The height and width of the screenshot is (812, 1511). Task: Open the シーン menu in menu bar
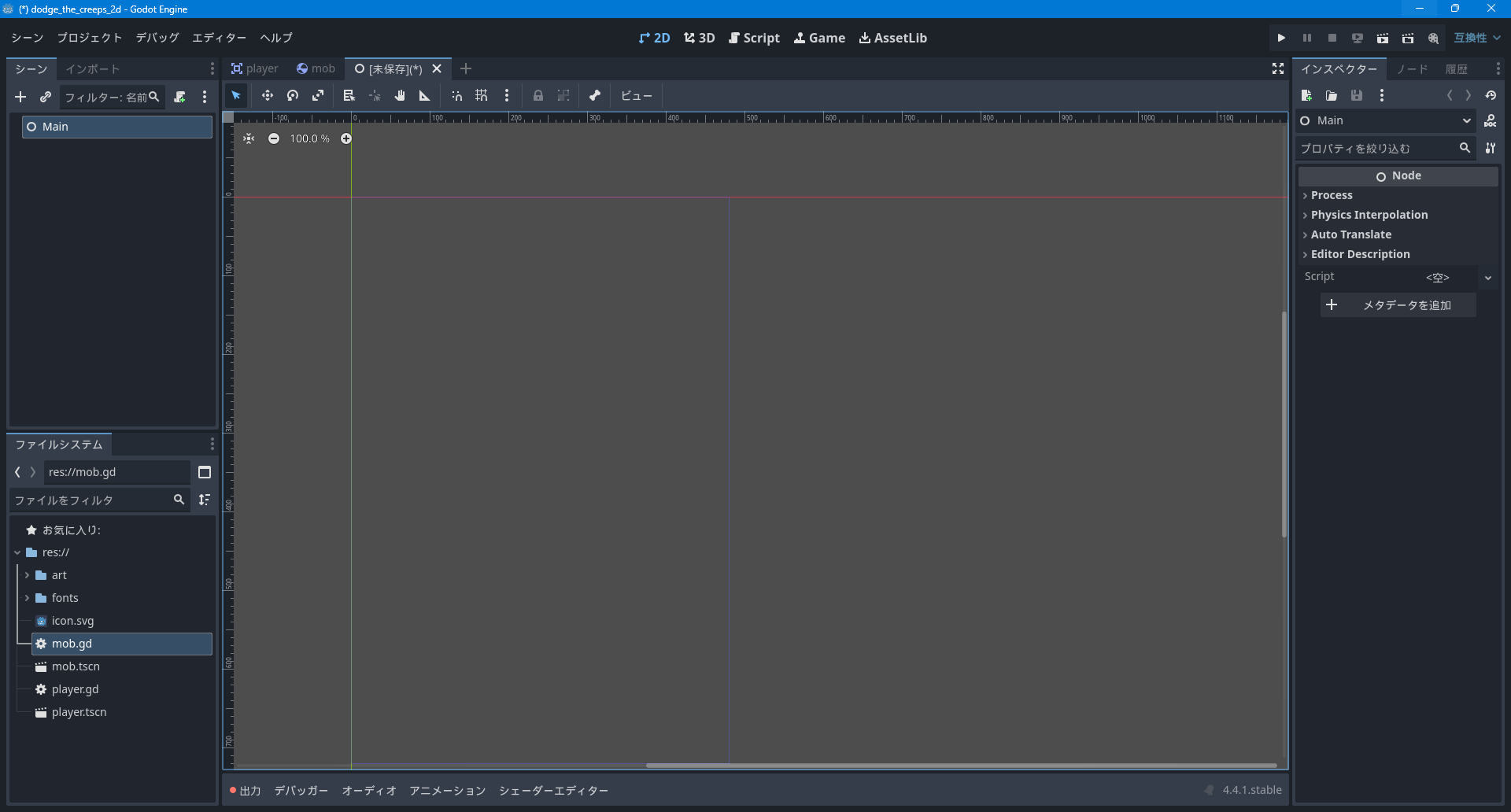(x=28, y=38)
